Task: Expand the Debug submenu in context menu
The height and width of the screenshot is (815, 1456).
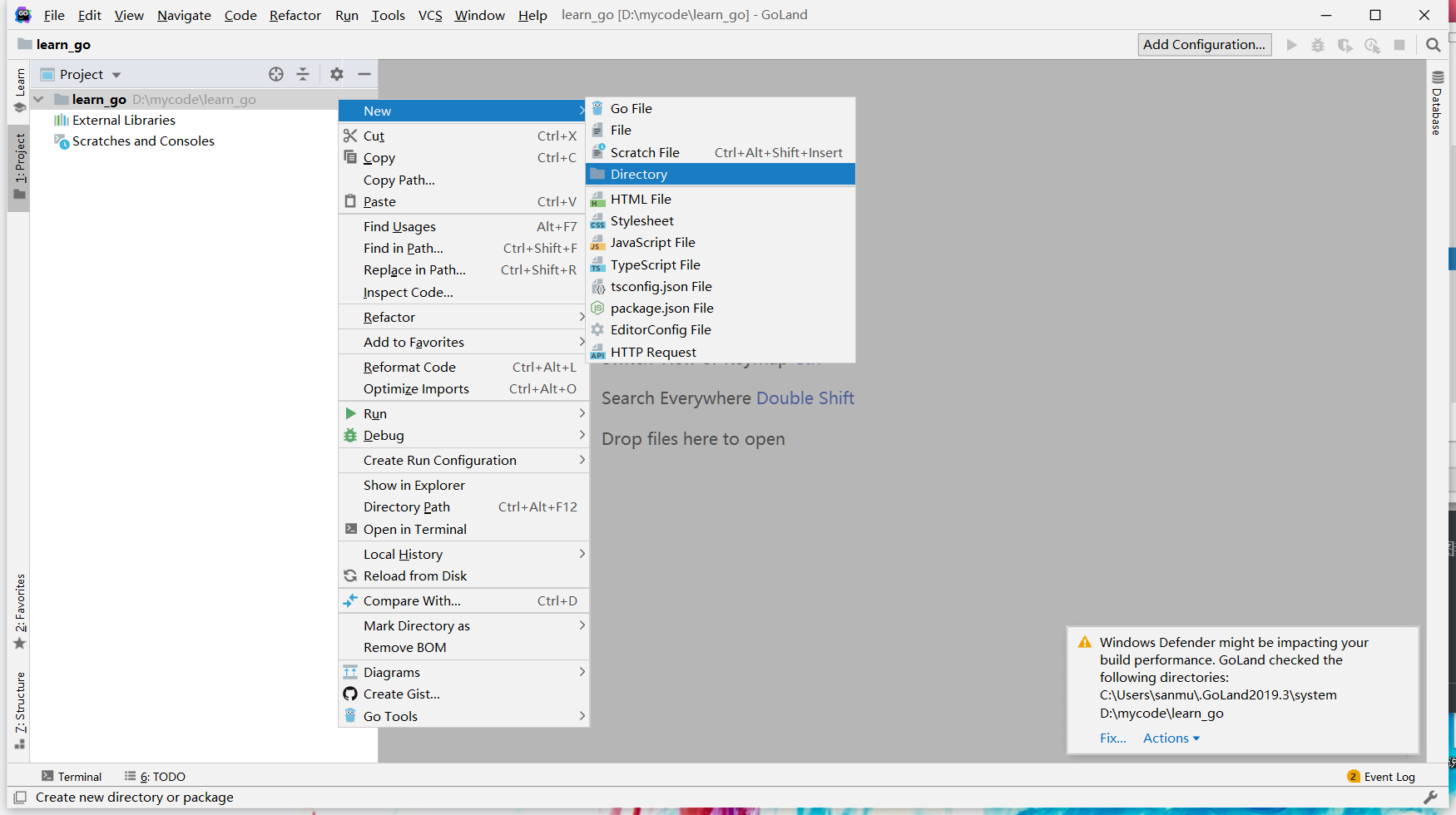Action: point(463,435)
